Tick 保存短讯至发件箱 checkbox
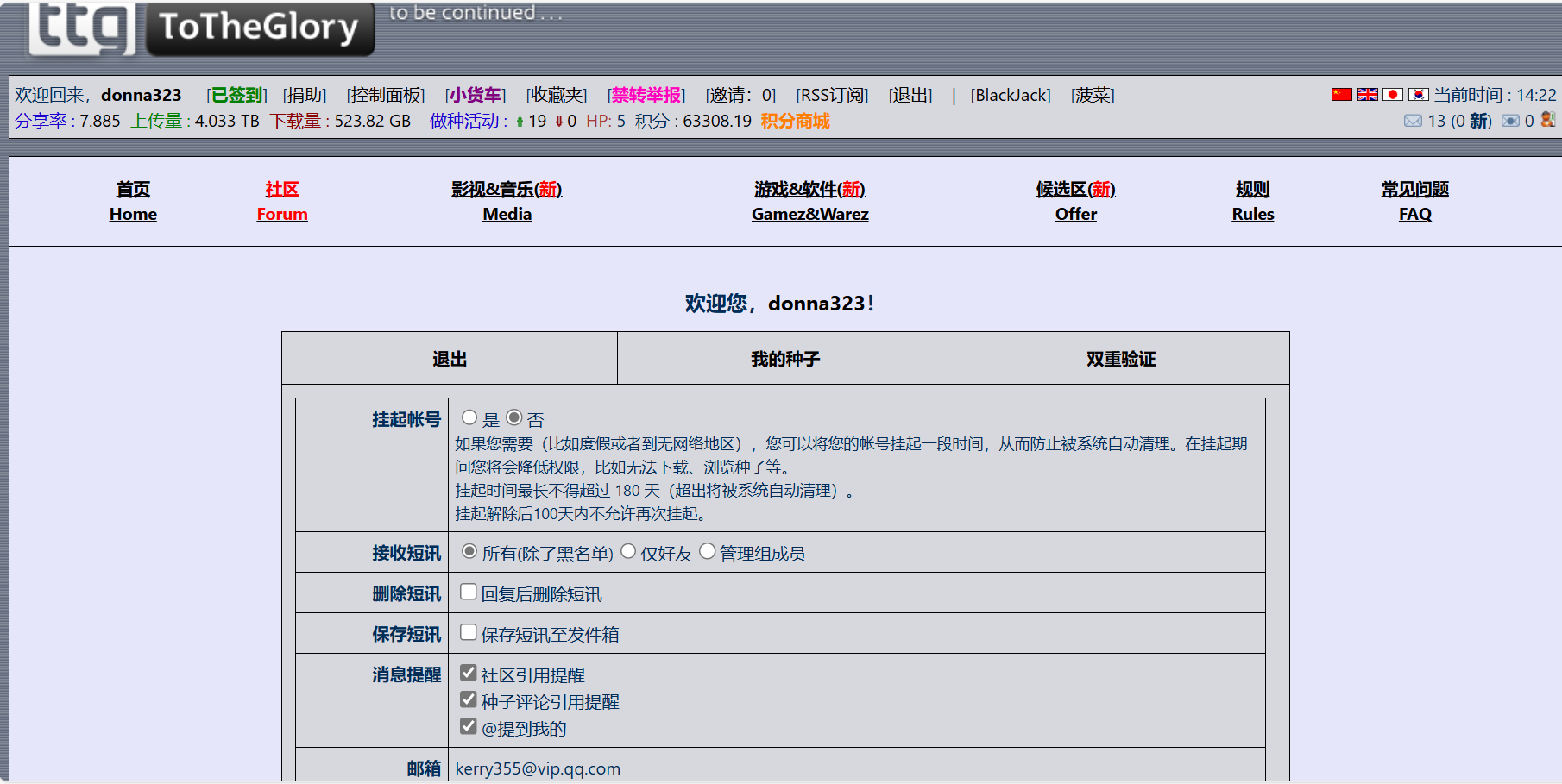This screenshot has width=1562, height=784. click(469, 633)
